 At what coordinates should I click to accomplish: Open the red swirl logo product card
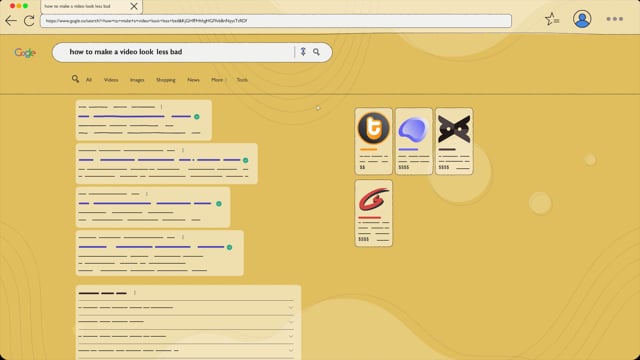point(373,213)
